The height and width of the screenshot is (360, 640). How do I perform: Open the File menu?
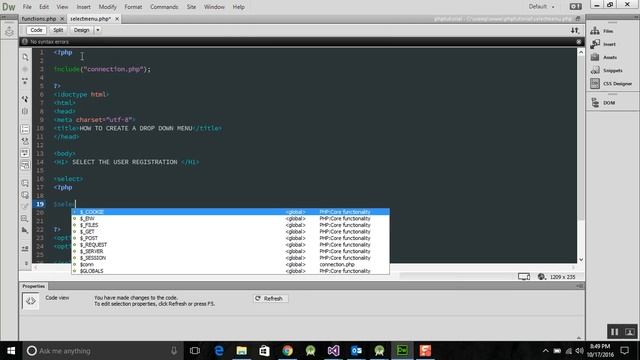27,7
